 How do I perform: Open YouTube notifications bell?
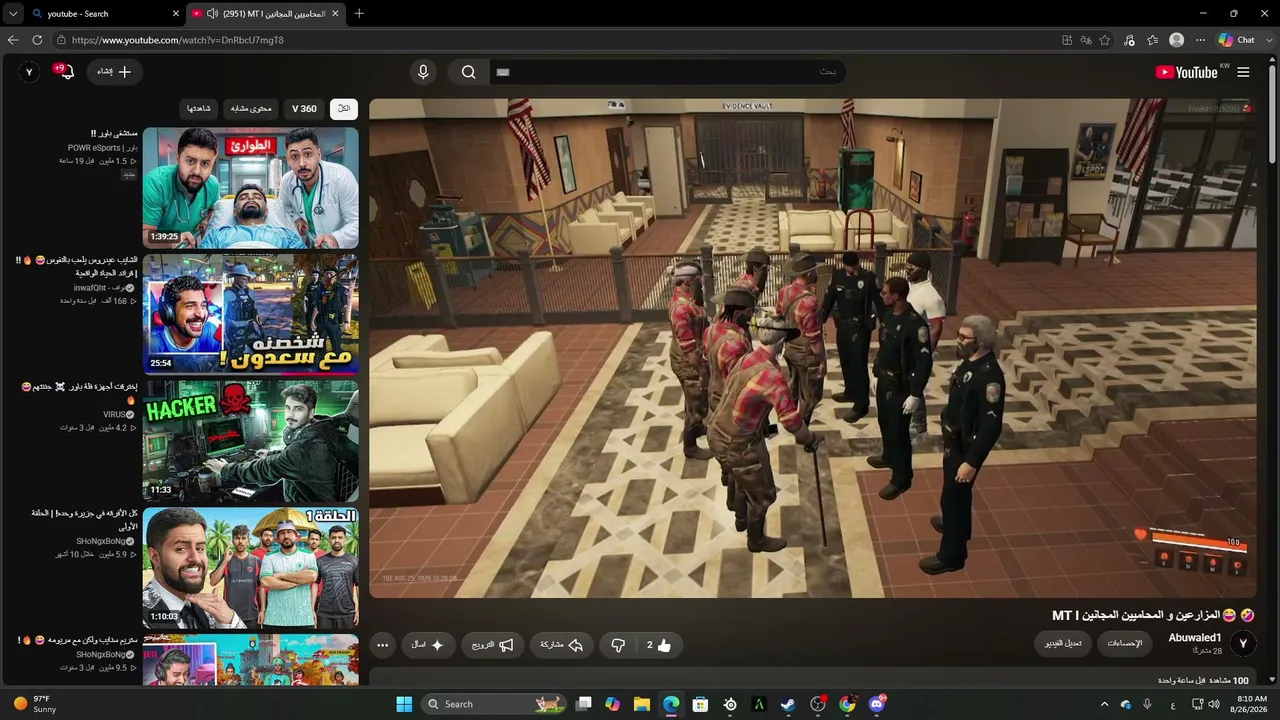66,72
